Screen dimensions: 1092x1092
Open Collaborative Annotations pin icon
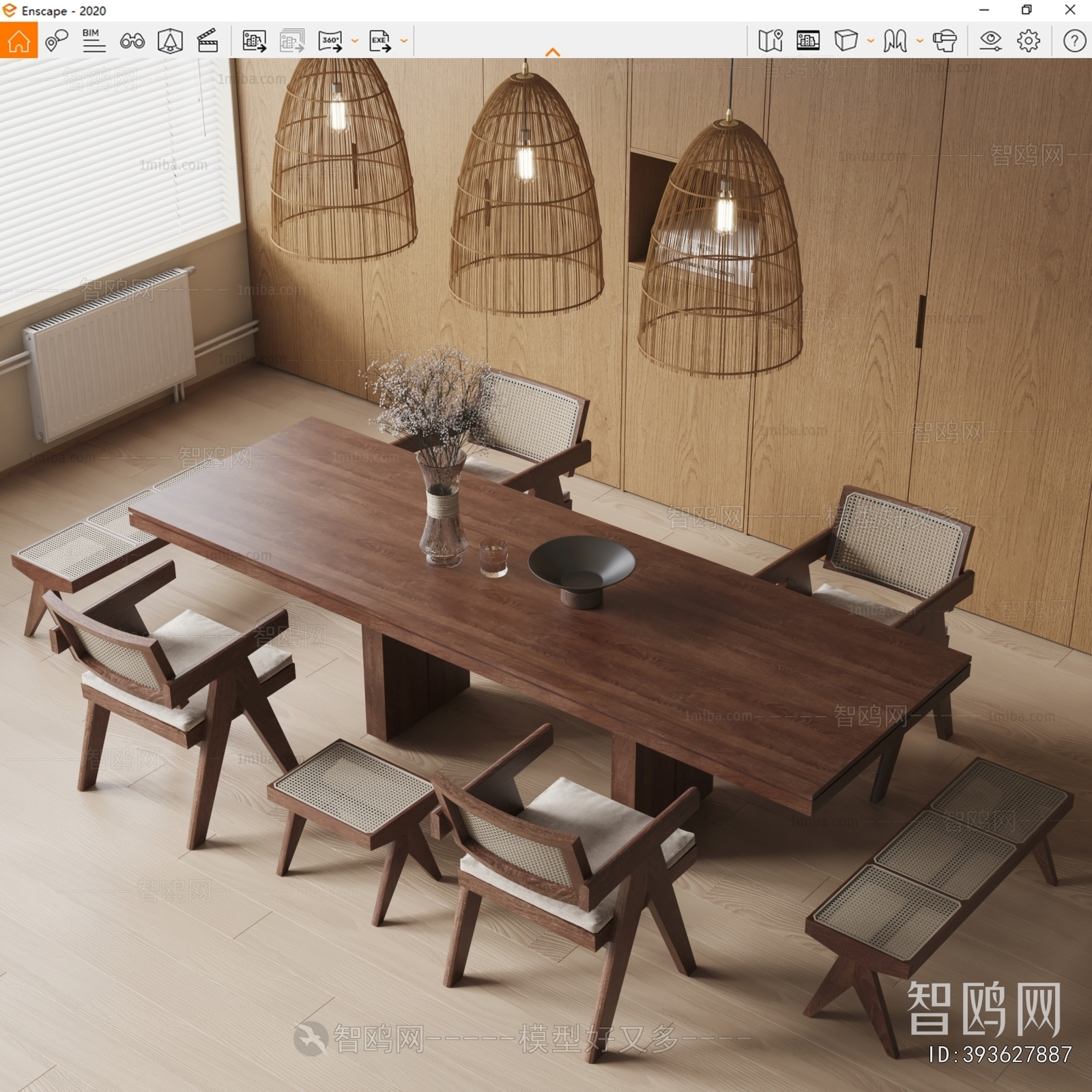point(57,41)
